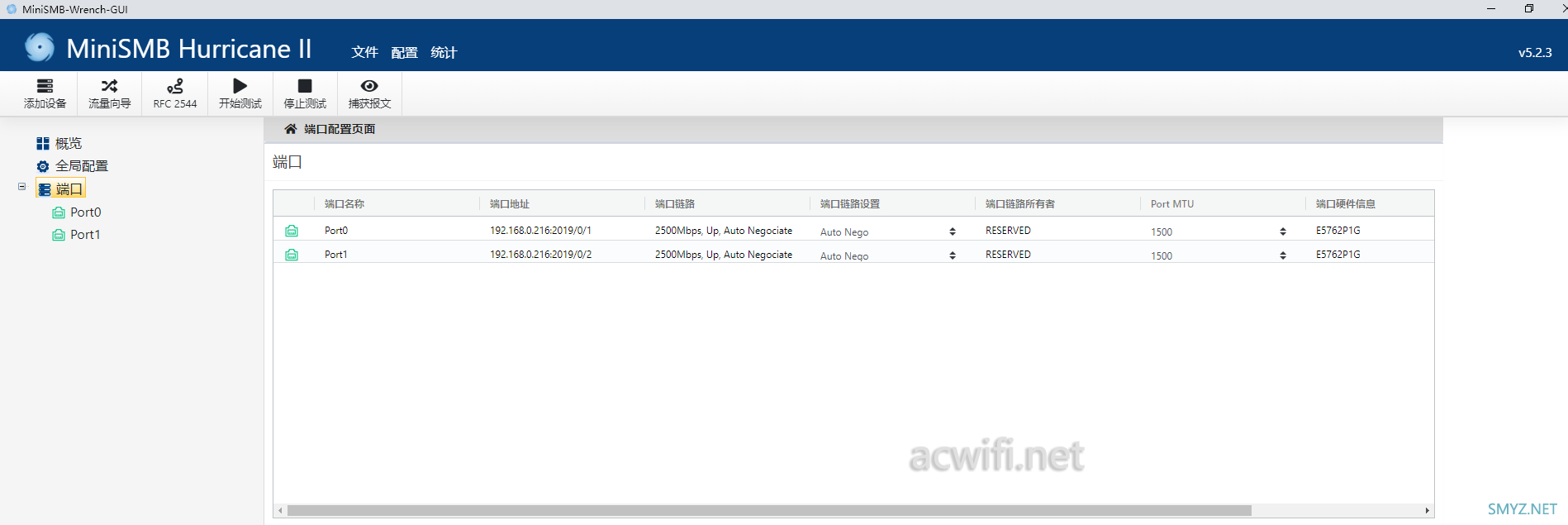1568x525 pixels.
Task: Click the 概览 grid icon
Action: 43,144
